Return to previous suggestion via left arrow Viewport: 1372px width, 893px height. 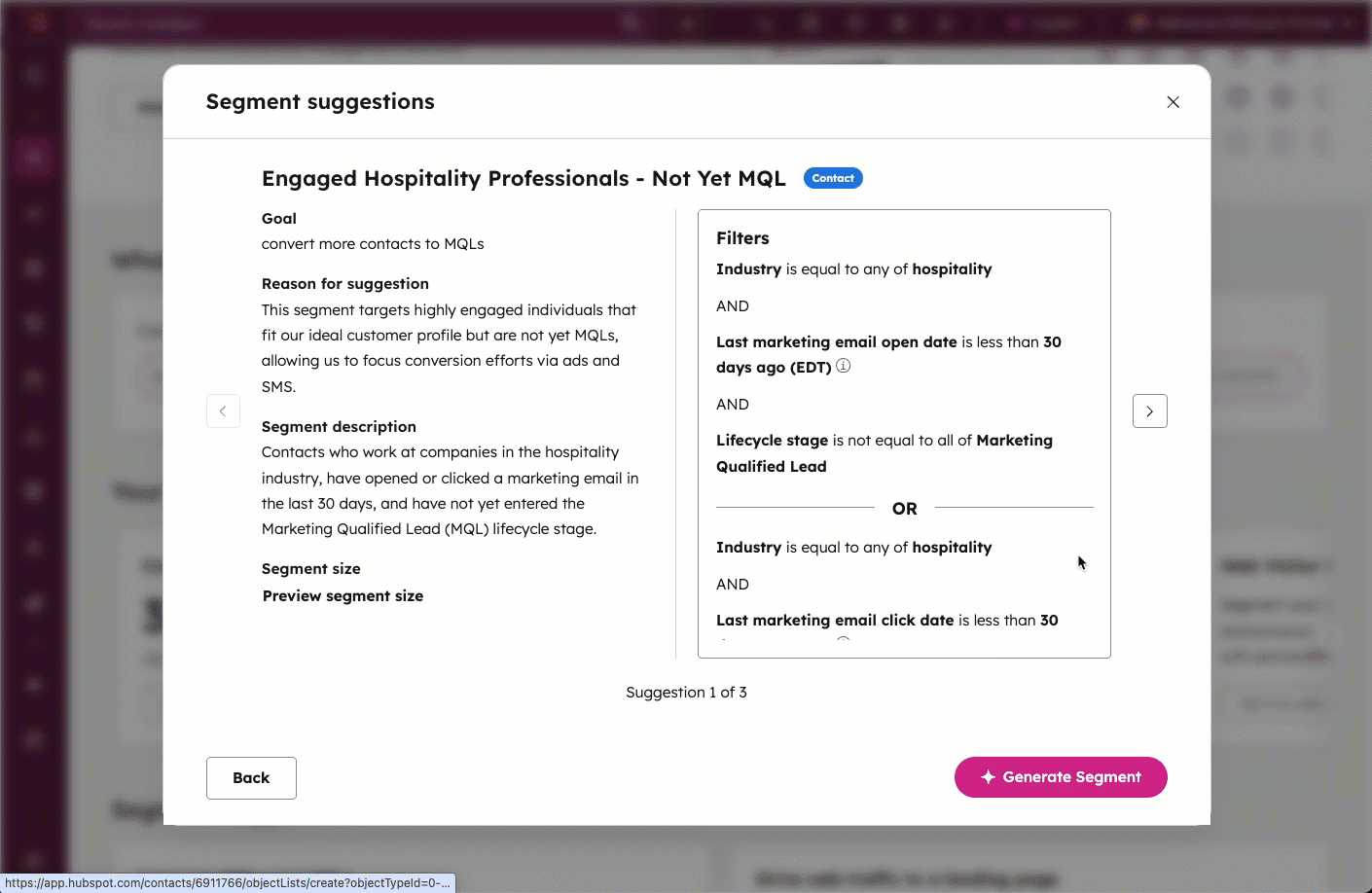[223, 411]
